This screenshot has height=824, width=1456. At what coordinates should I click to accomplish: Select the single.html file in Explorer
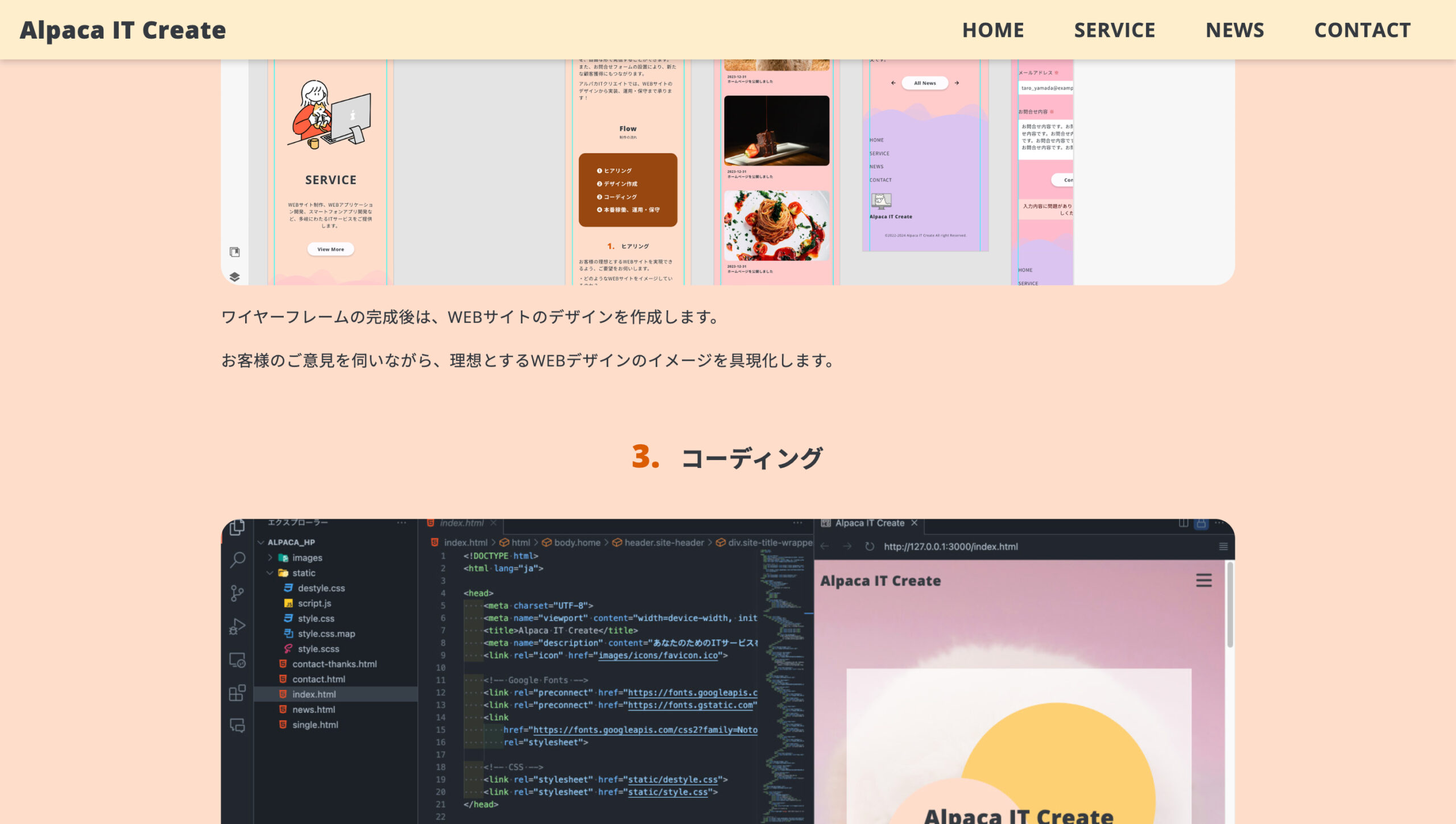tap(314, 723)
